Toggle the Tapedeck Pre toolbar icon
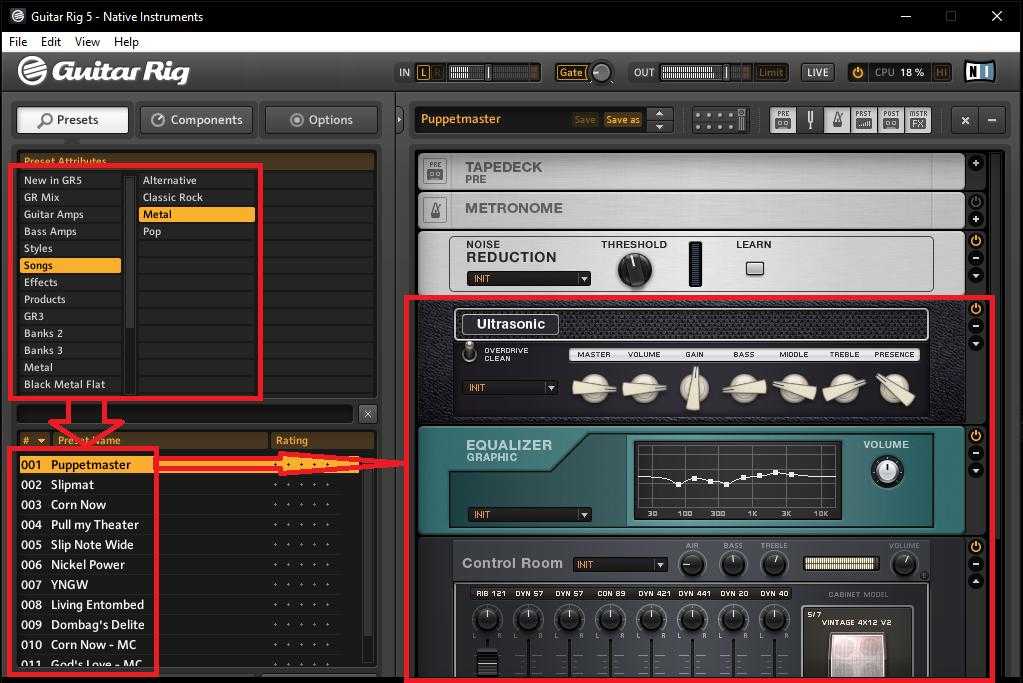Screen dimensions: 1023x683 pyautogui.click(x=782, y=120)
